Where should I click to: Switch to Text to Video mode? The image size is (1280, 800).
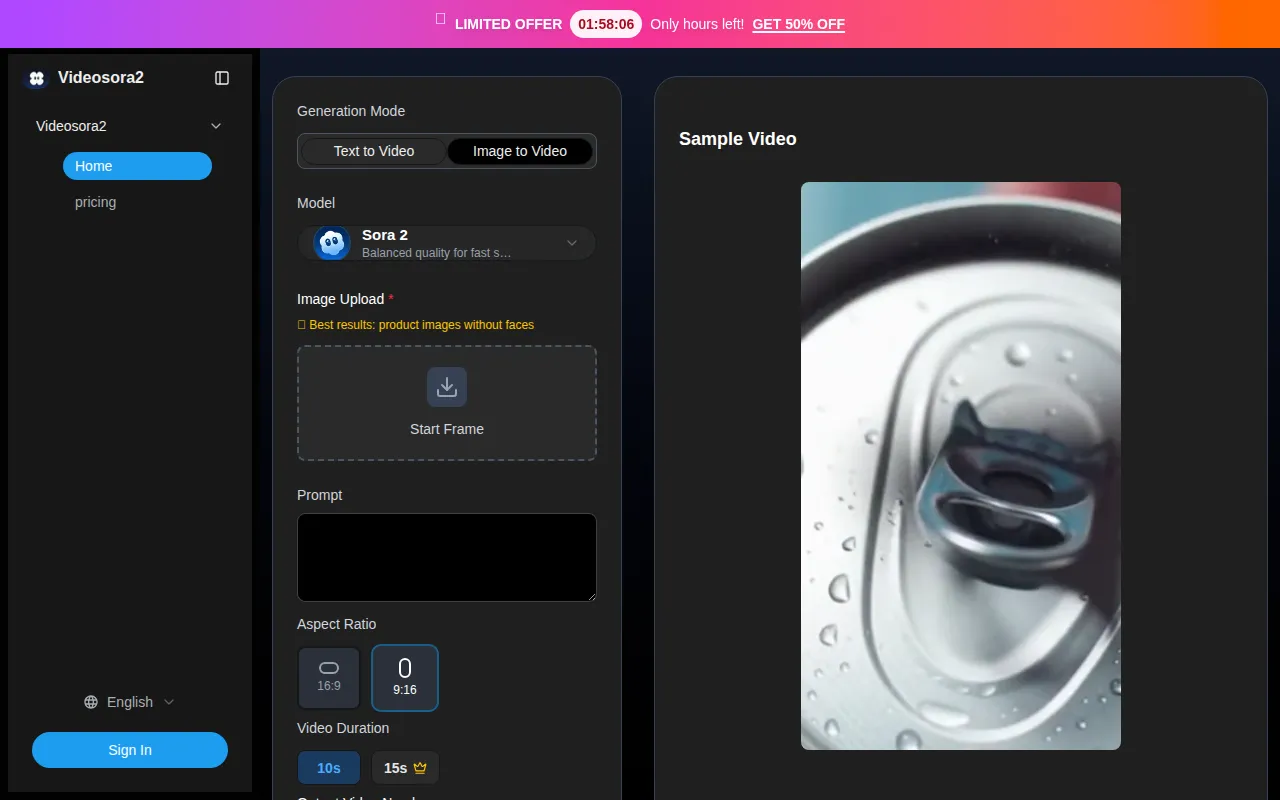(x=374, y=151)
